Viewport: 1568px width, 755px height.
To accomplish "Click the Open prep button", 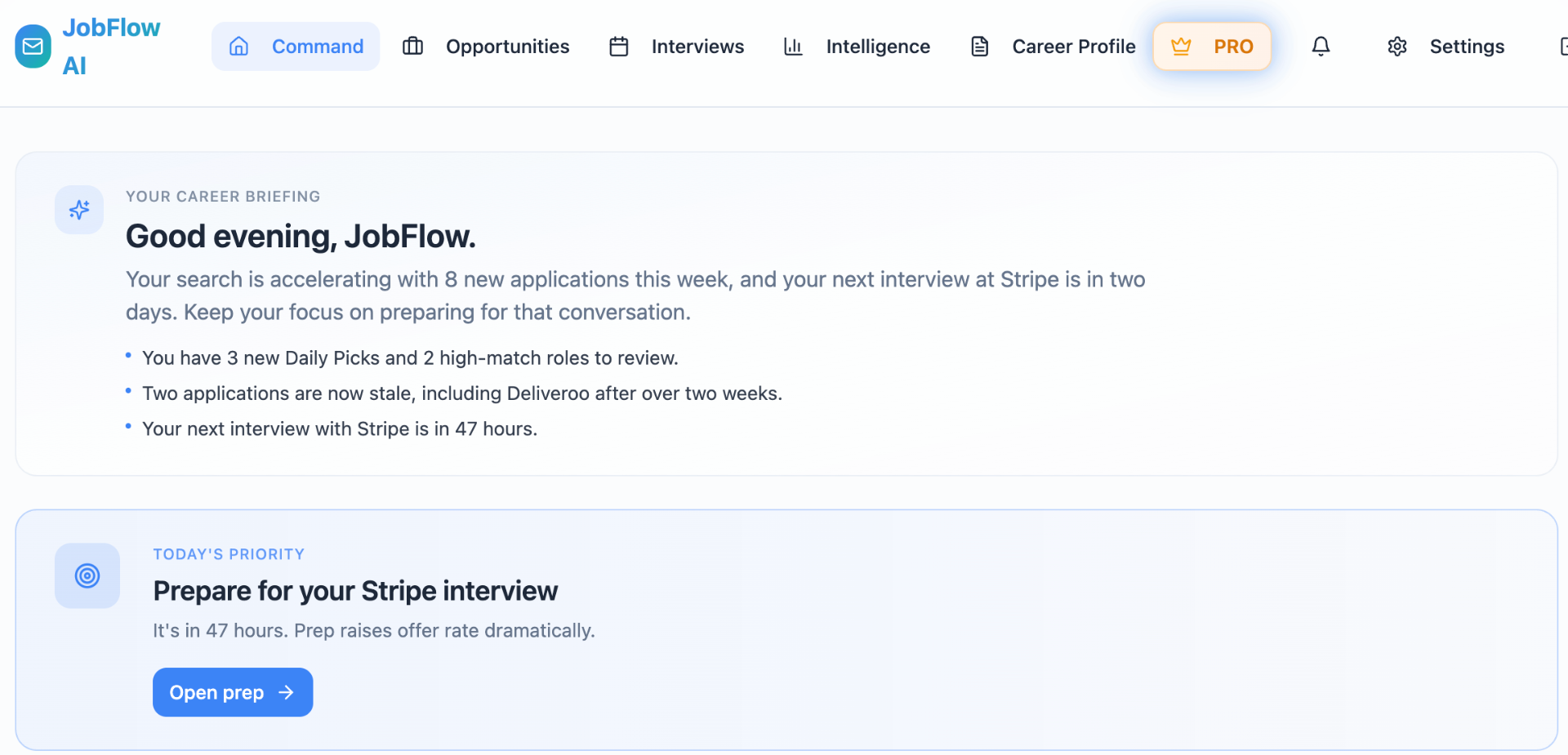I will 233,692.
